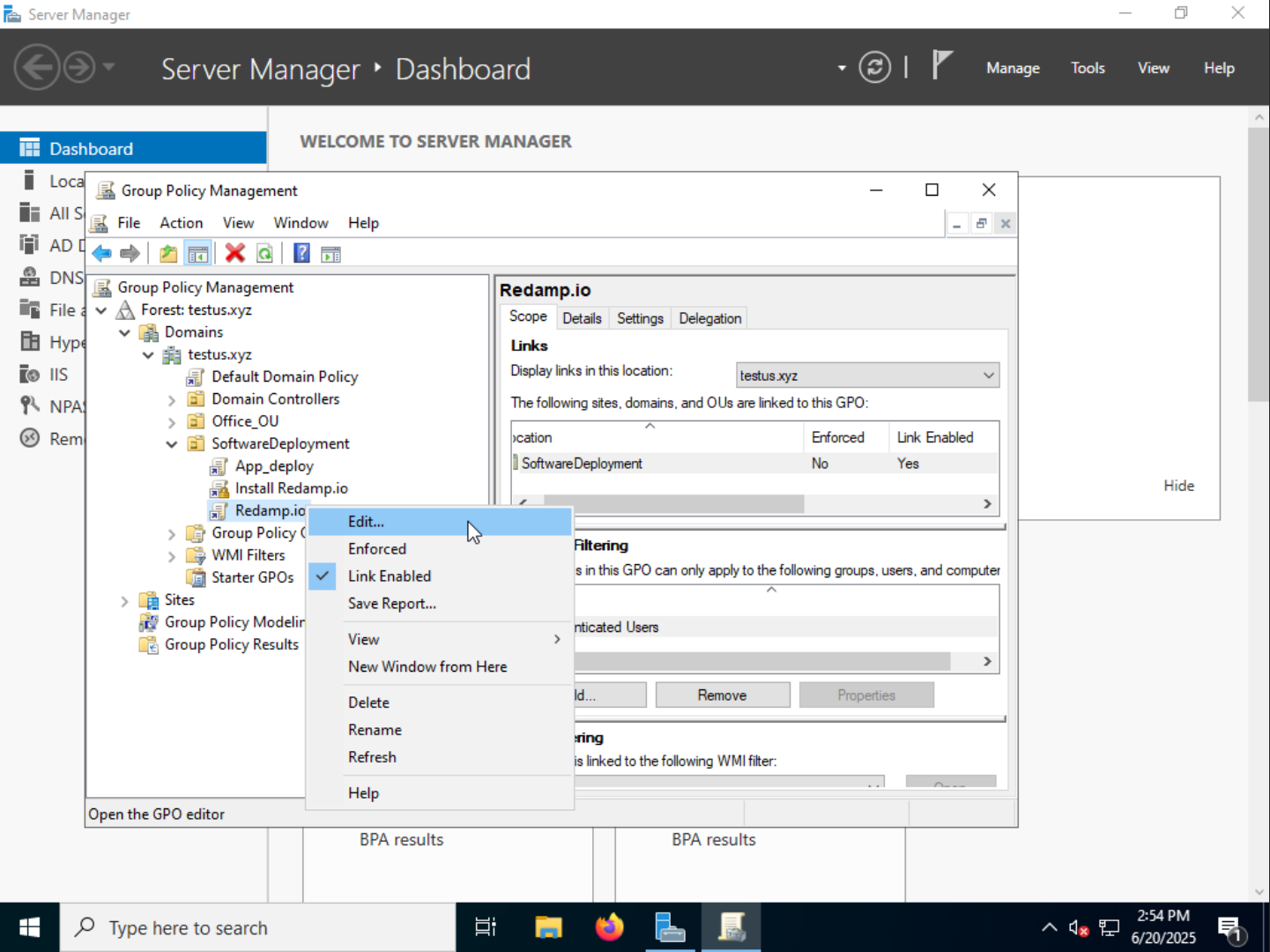The width and height of the screenshot is (1270, 952).
Task: Open the Tools menu in Server Manager
Action: tap(1088, 68)
